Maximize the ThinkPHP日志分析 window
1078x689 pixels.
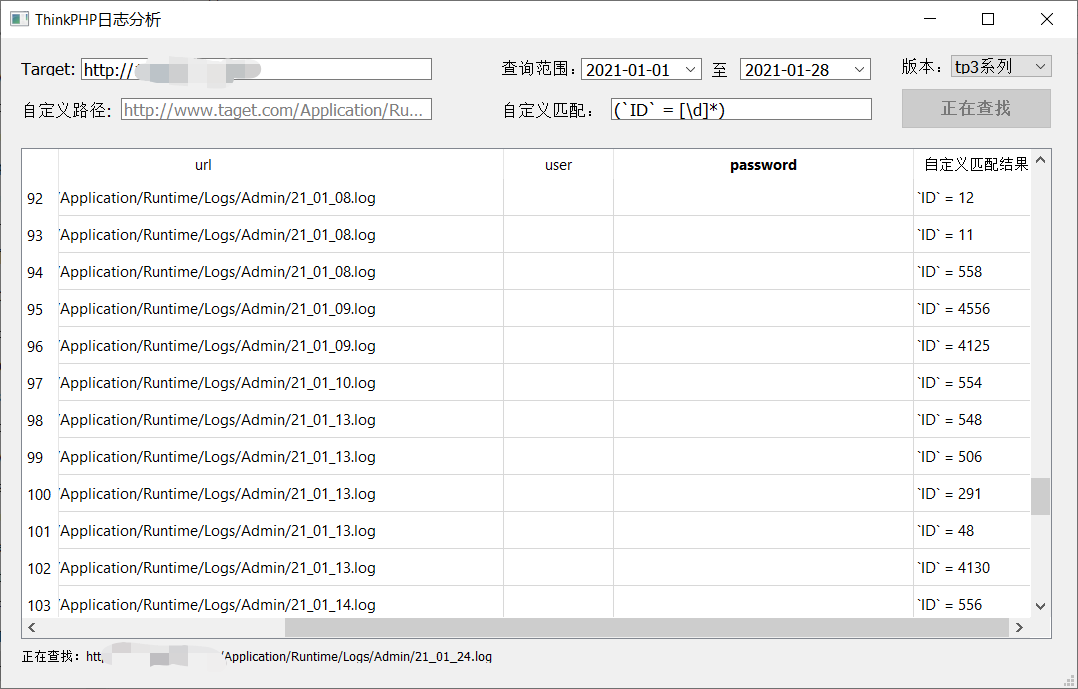click(988, 19)
